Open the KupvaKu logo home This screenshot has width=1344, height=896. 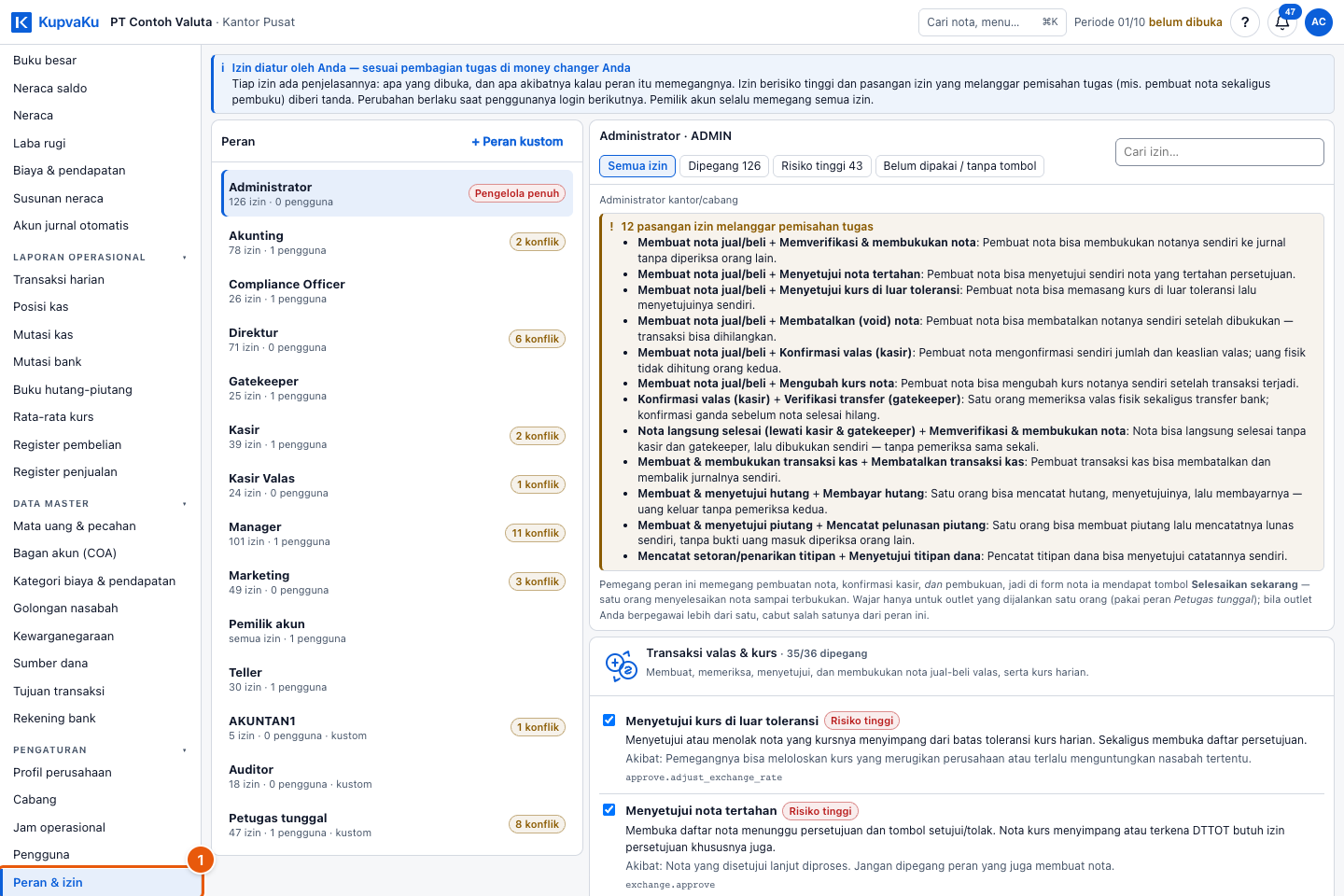pos(55,21)
